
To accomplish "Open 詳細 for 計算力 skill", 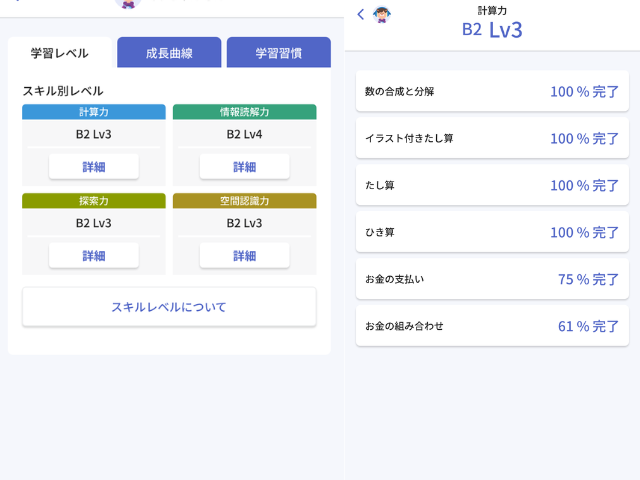I will pos(94,167).
